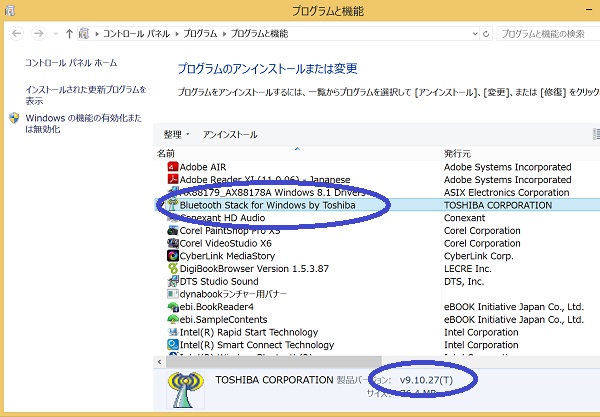Click the DTS Studio Sound icon
The width and height of the screenshot is (600, 417).
pos(173,281)
